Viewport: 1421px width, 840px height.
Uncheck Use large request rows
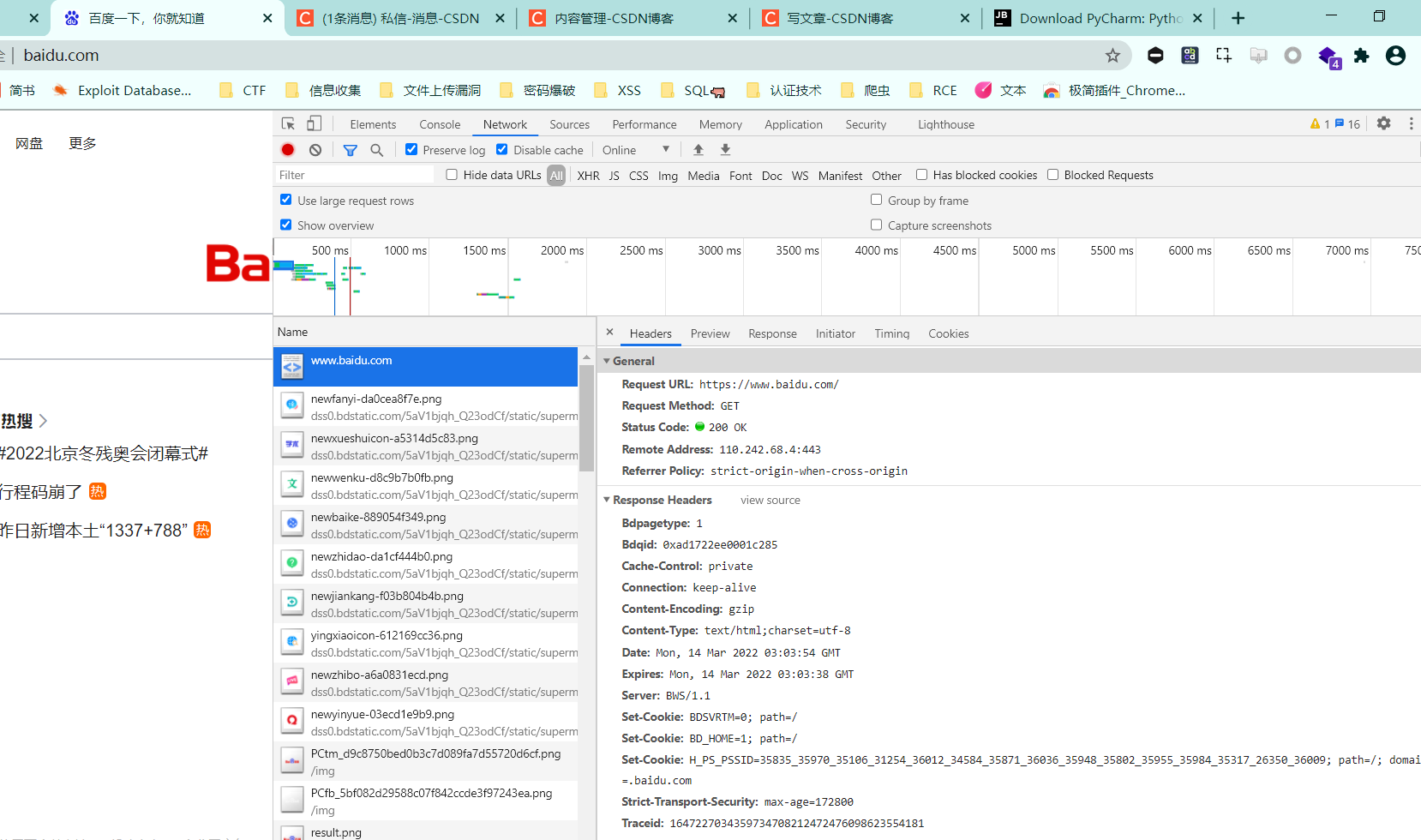(x=286, y=200)
